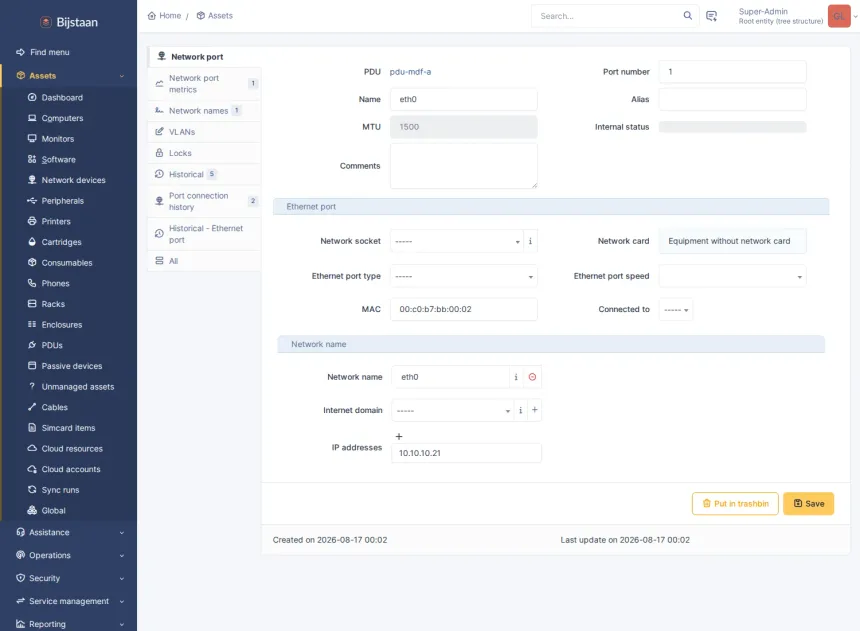Viewport: 860px width, 631px height.
Task: Expand the Security menu
Action: click(69, 578)
